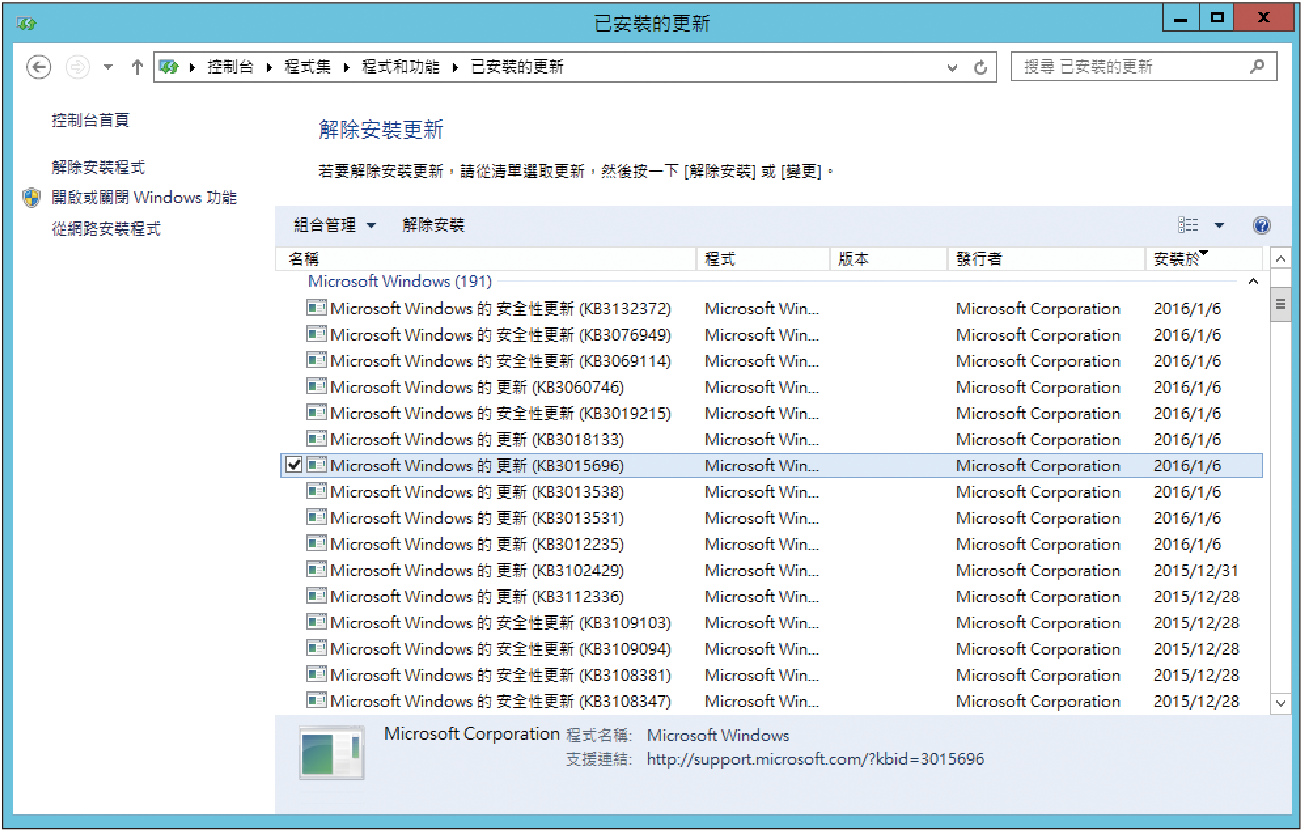Click icon of update KB3013538

[316, 492]
